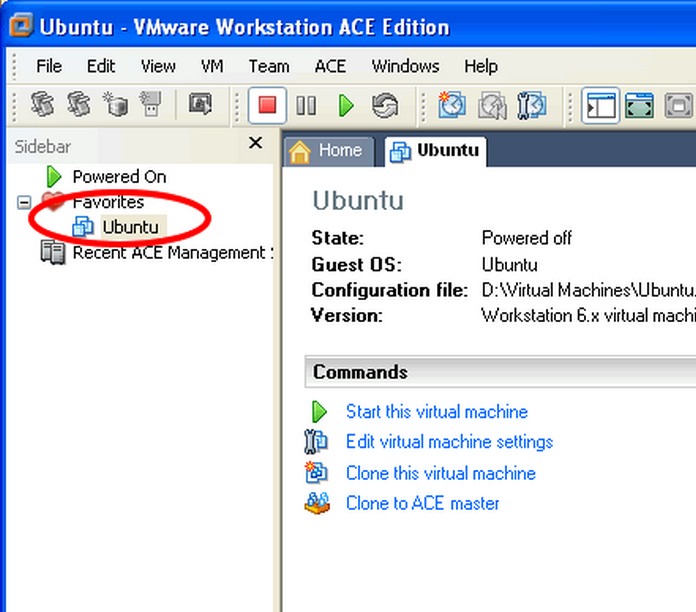The height and width of the screenshot is (612, 696).
Task: Open the VM menu
Action: (212, 66)
